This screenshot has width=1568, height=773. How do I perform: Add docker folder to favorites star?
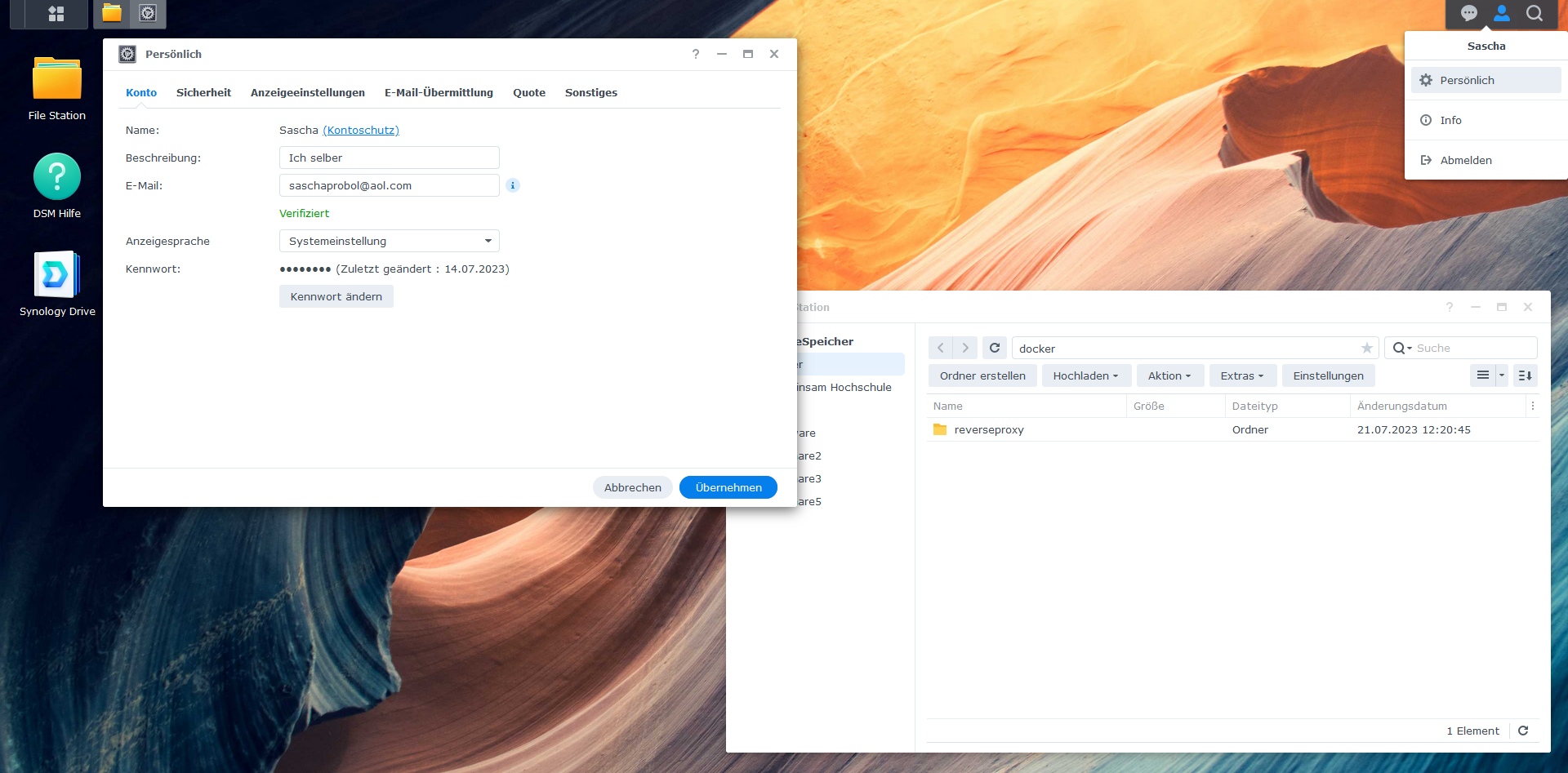[x=1366, y=349]
